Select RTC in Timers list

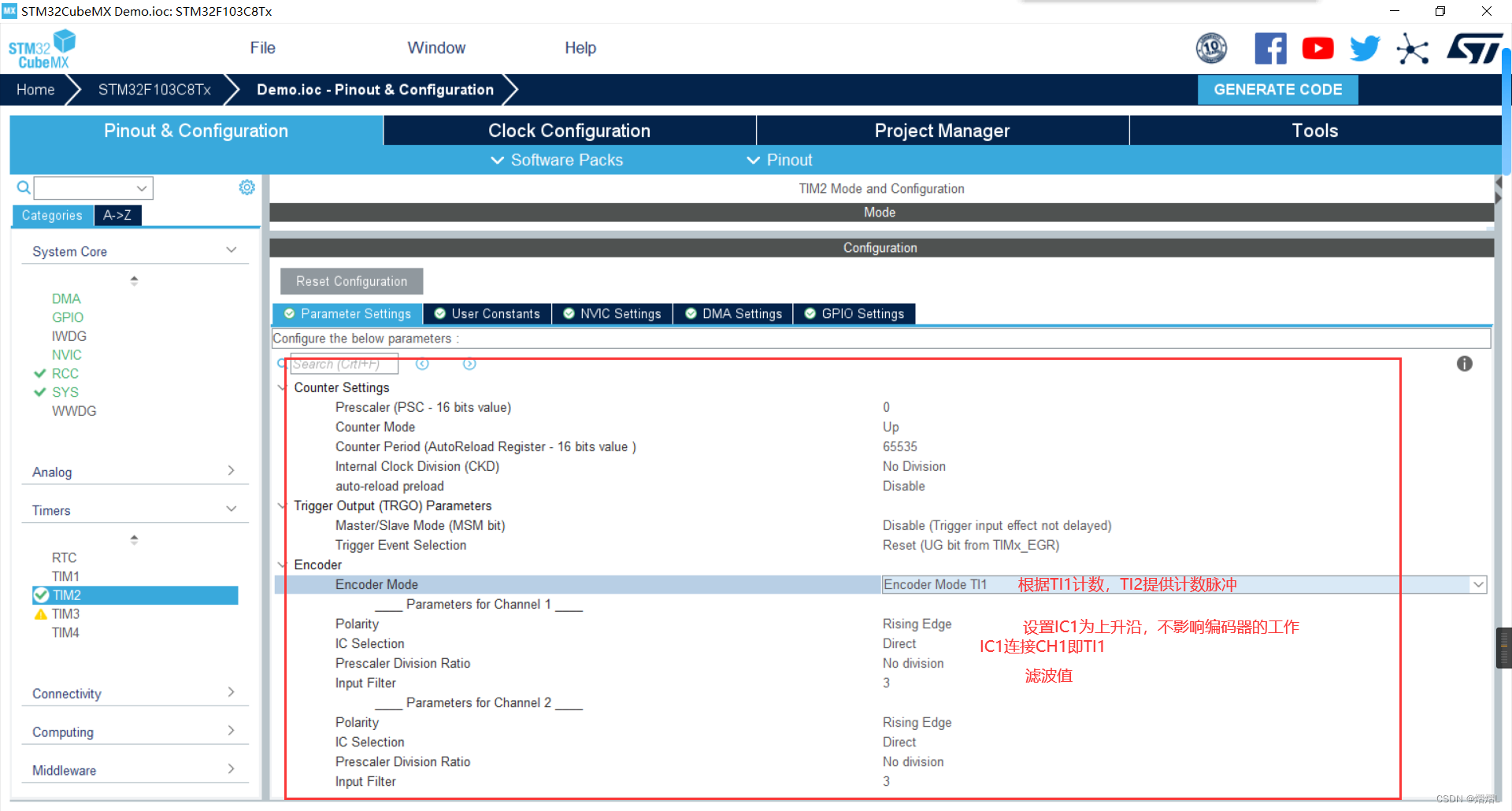(x=64, y=557)
